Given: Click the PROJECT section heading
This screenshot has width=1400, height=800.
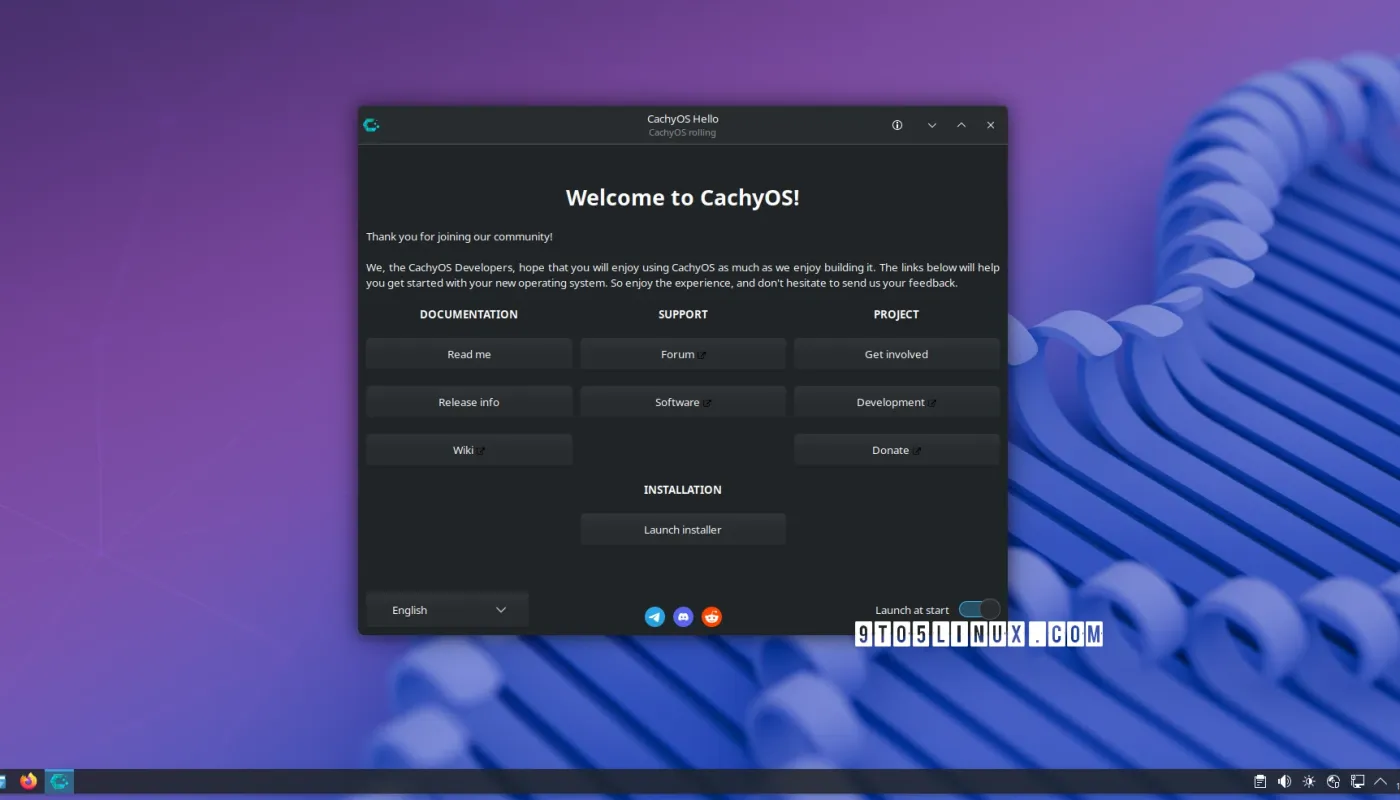Looking at the screenshot, I should [x=896, y=314].
